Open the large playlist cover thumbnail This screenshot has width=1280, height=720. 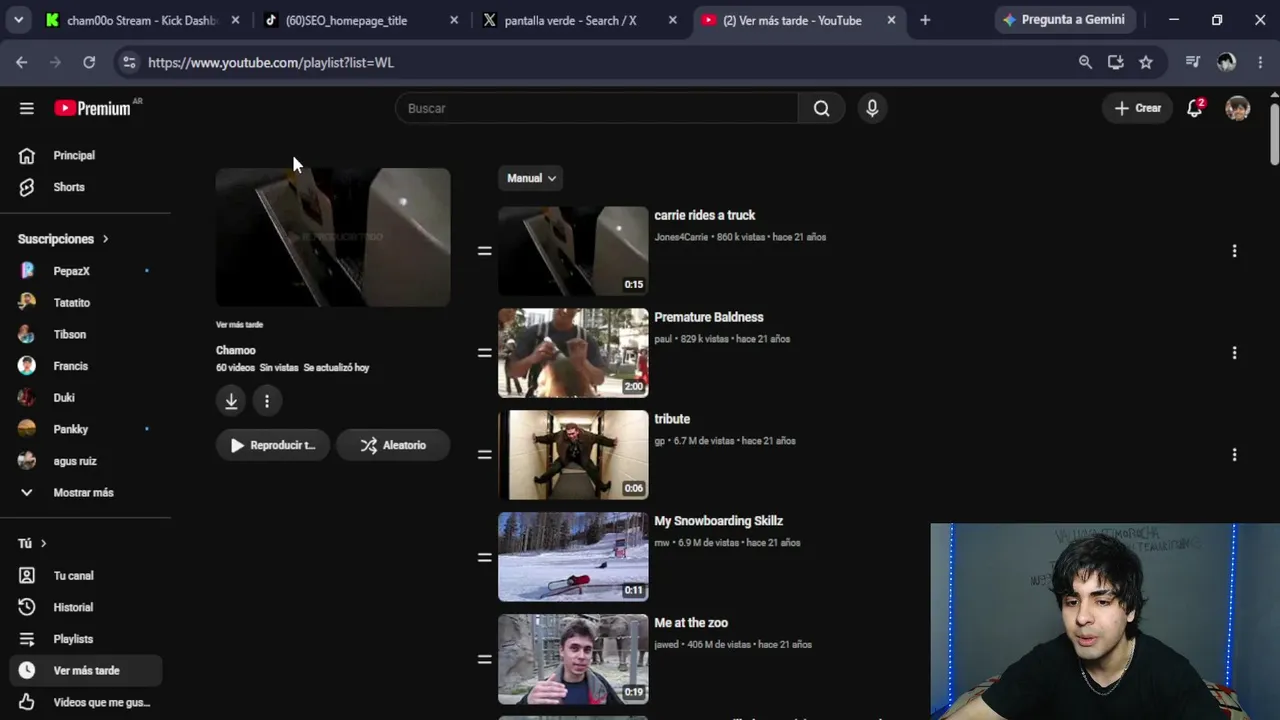click(333, 237)
